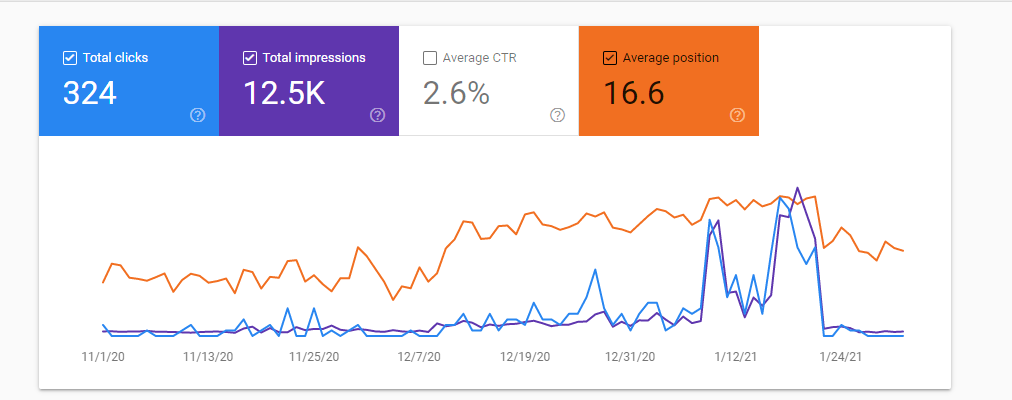Select the purple Total impressions card

point(309,81)
